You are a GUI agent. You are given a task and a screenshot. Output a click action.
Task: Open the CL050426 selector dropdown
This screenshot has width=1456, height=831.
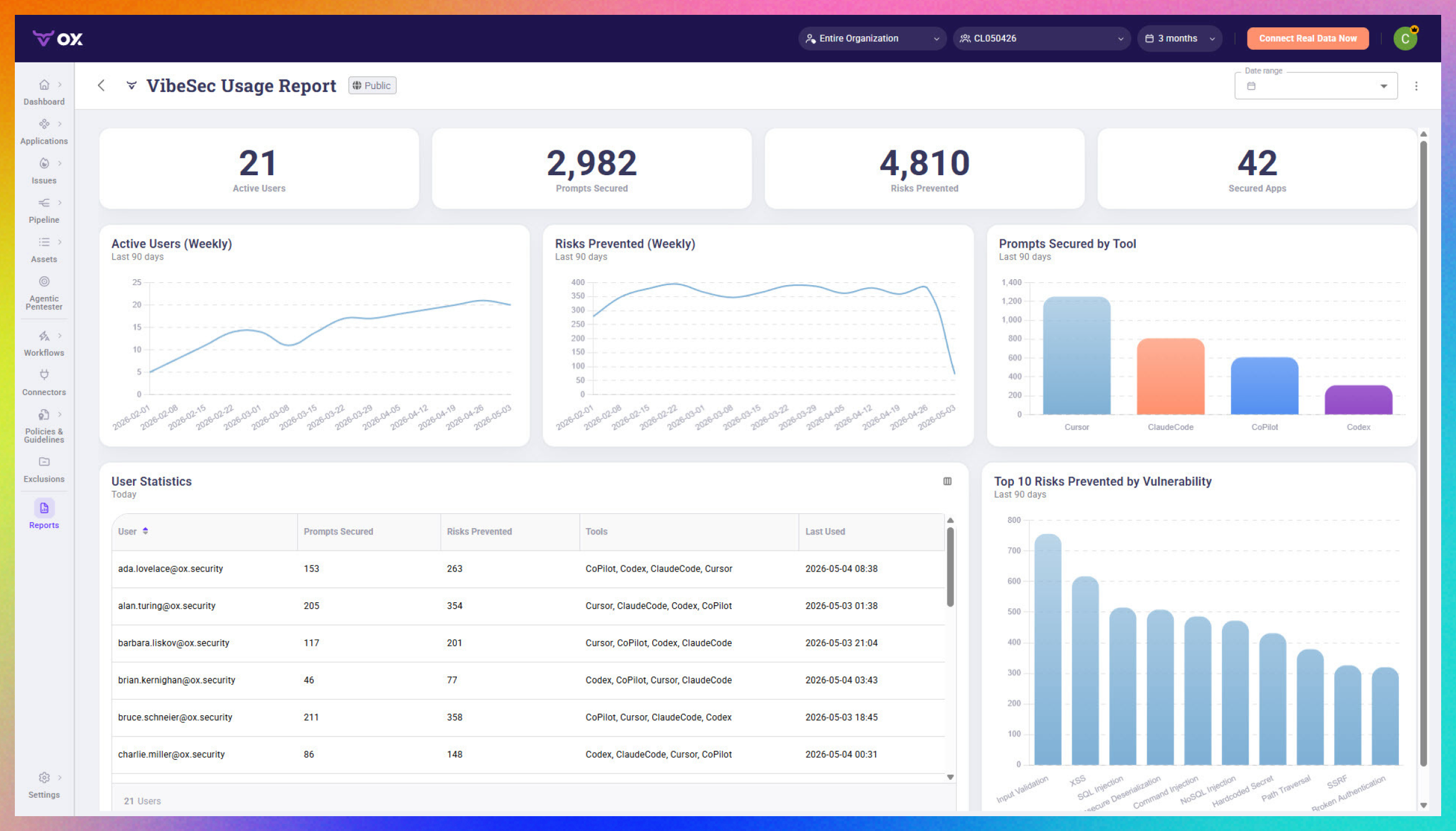1042,39
